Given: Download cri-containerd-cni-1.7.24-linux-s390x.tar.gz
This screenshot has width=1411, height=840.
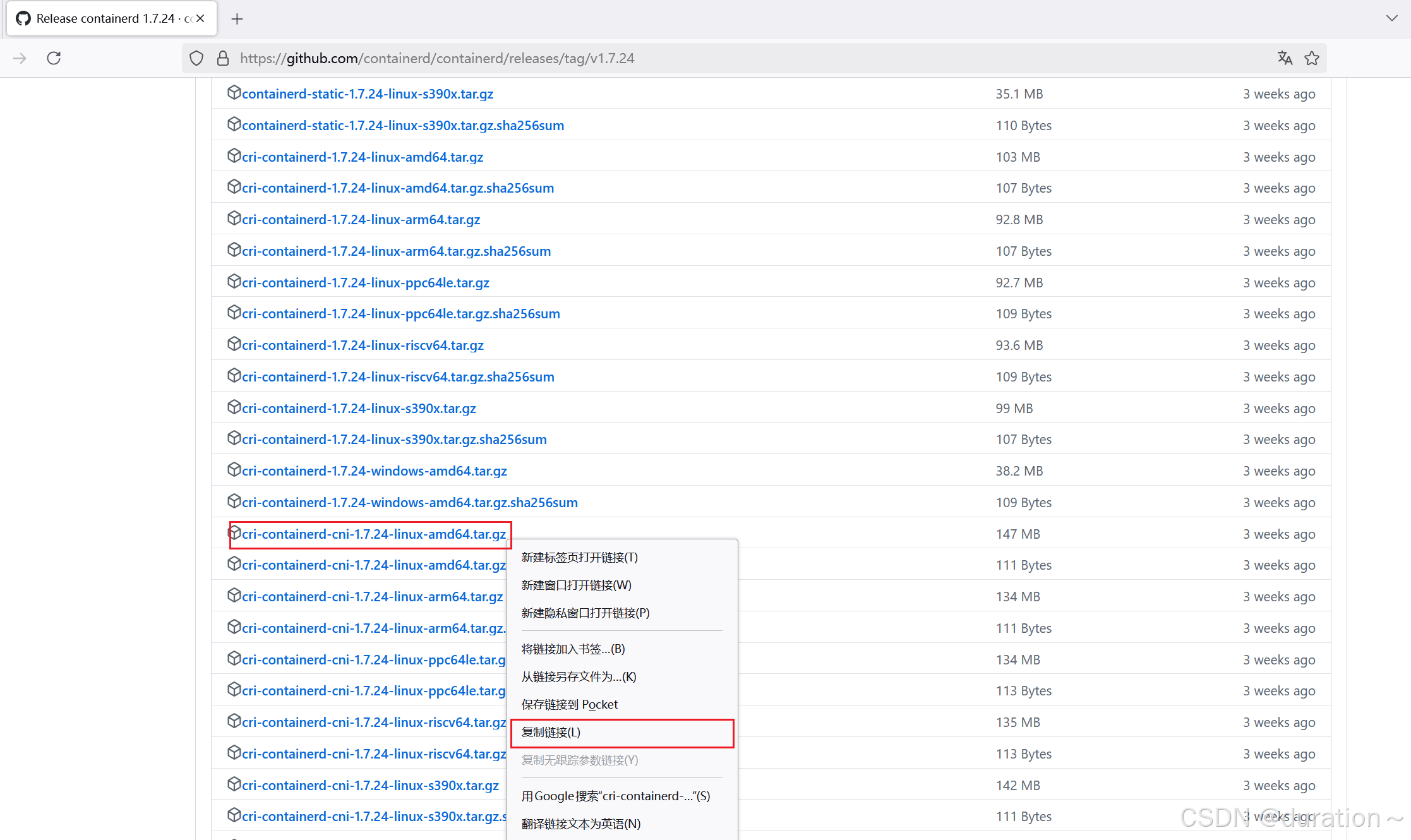Looking at the screenshot, I should (371, 785).
